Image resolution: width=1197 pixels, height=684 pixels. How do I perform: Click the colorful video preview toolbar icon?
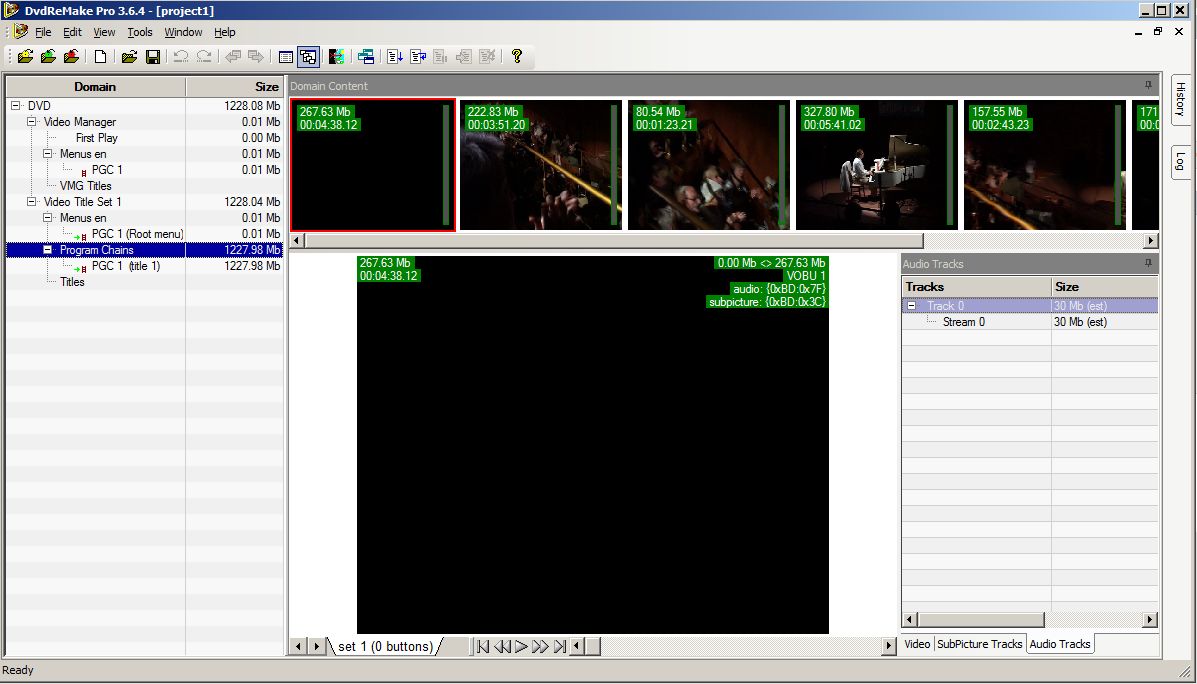pyautogui.click(x=337, y=57)
